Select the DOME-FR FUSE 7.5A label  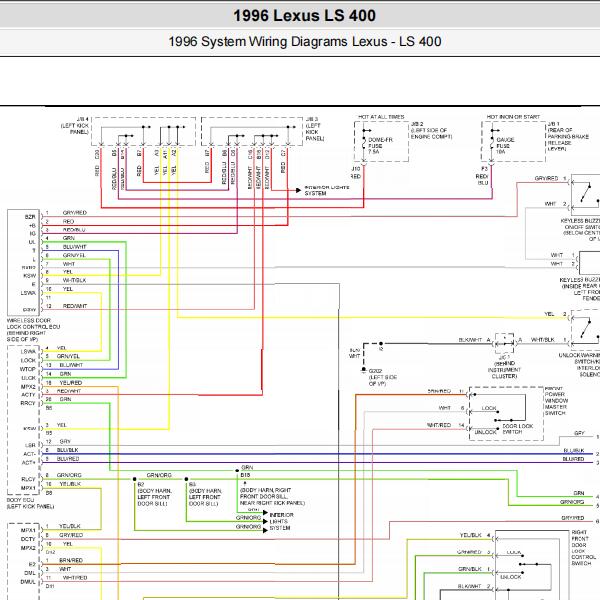click(380, 146)
